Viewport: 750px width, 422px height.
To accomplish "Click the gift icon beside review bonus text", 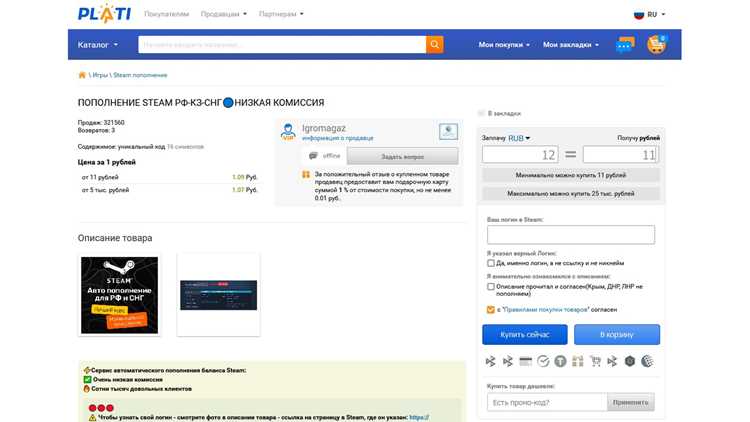I will coord(306,175).
